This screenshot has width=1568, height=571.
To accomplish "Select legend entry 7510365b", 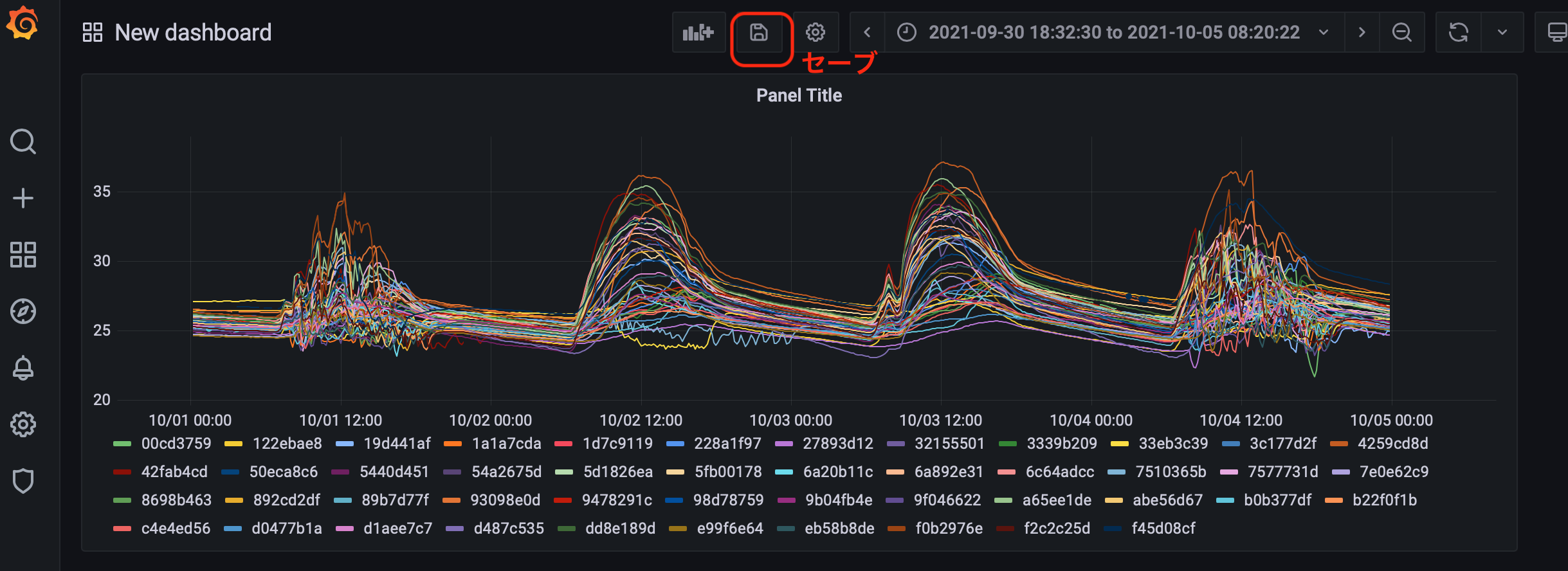I will [1171, 472].
